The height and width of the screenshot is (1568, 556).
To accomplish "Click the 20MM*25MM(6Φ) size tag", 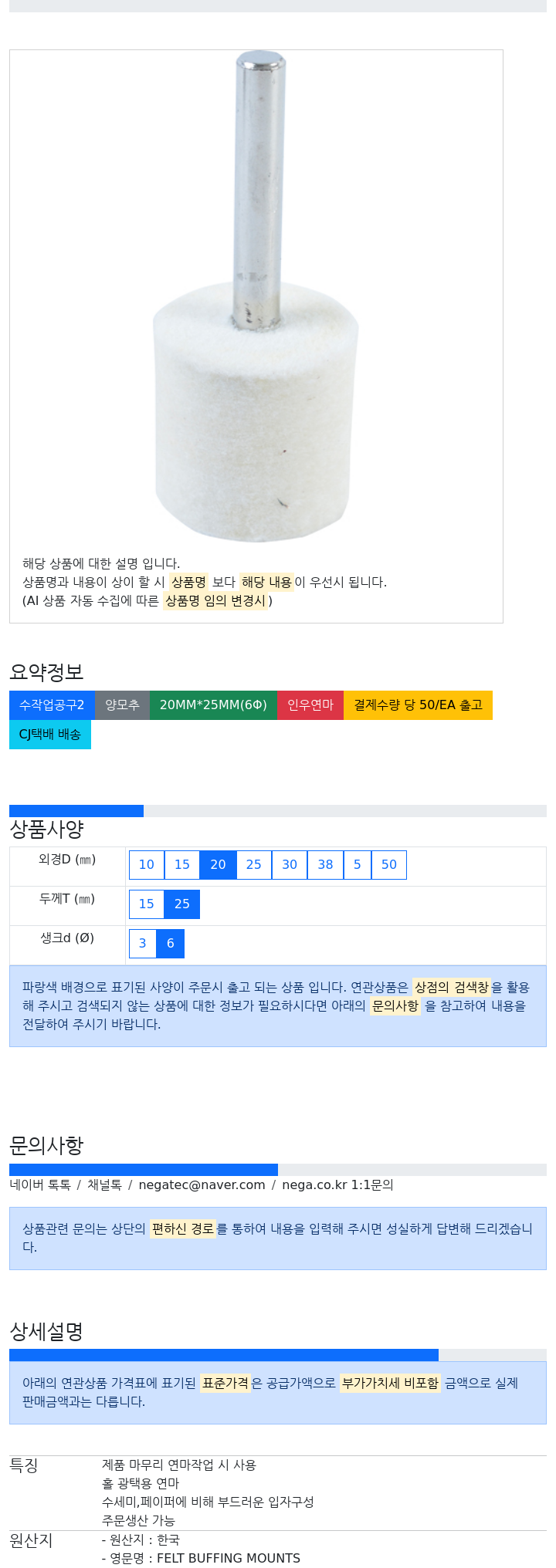I will [213, 705].
